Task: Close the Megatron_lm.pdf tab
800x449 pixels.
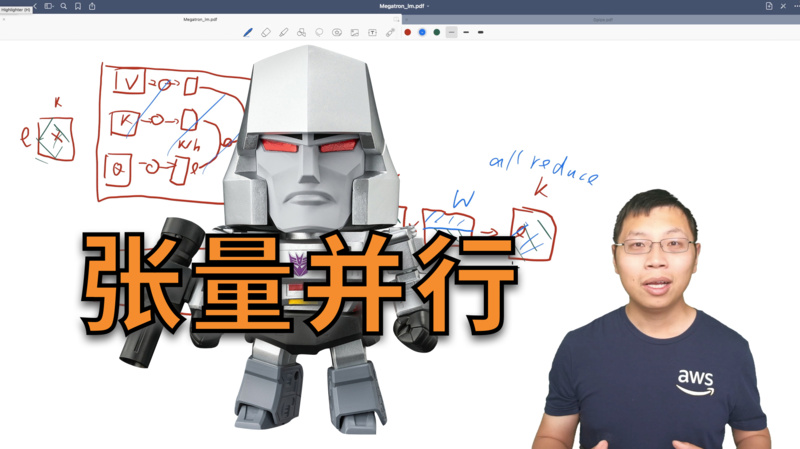Action: (4, 19)
